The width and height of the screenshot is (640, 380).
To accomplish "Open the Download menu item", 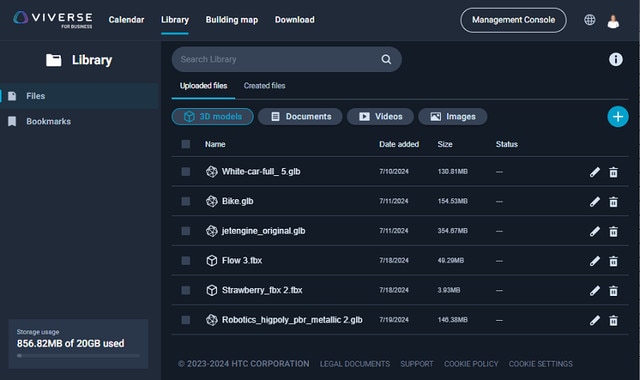I will 294,20.
